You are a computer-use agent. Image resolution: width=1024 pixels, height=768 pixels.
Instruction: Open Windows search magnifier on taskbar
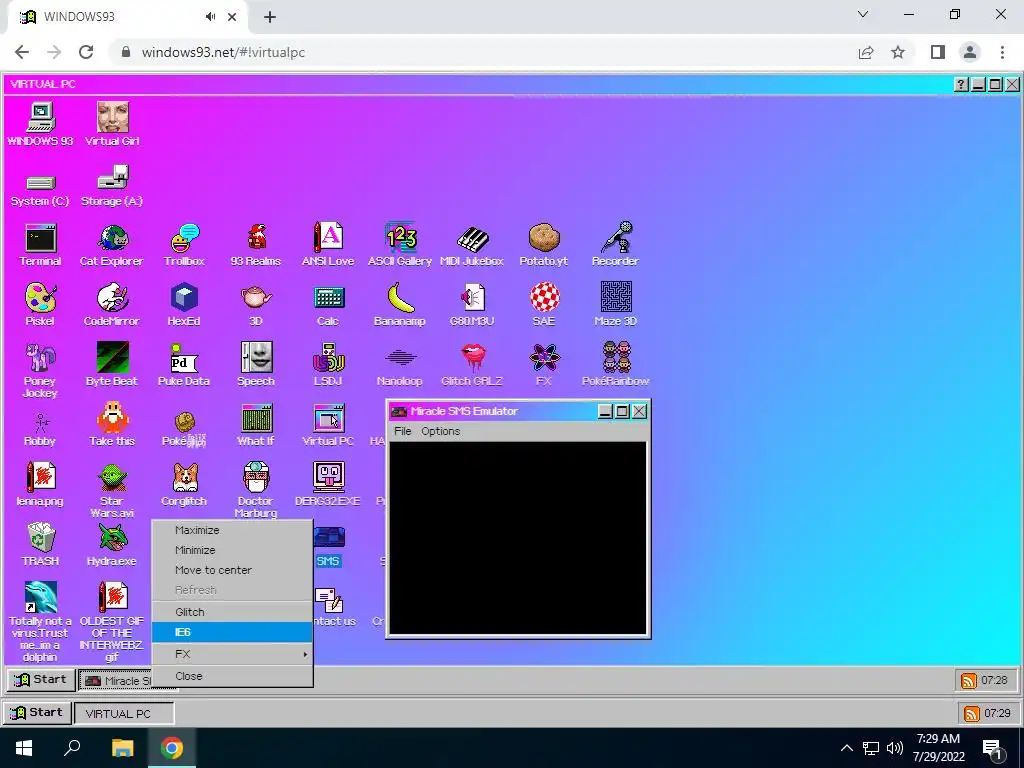point(72,747)
